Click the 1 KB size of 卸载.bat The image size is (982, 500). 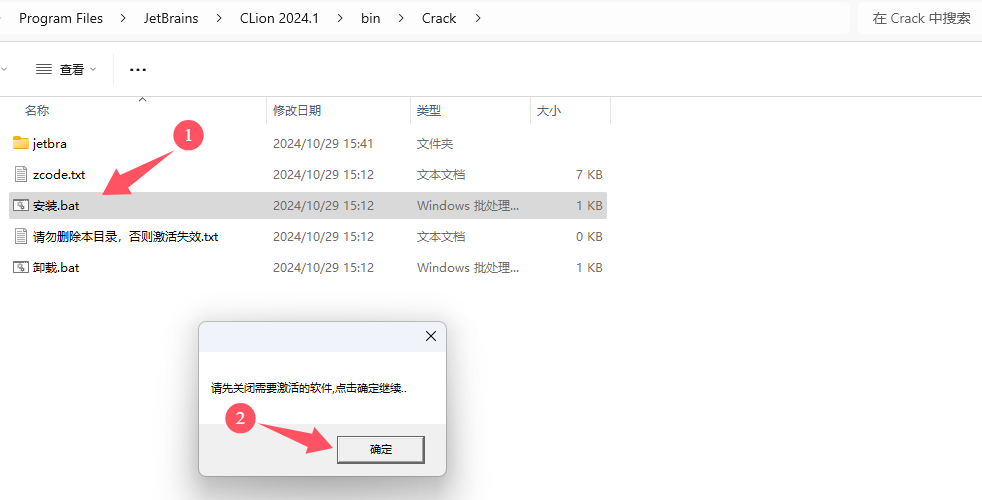(589, 268)
